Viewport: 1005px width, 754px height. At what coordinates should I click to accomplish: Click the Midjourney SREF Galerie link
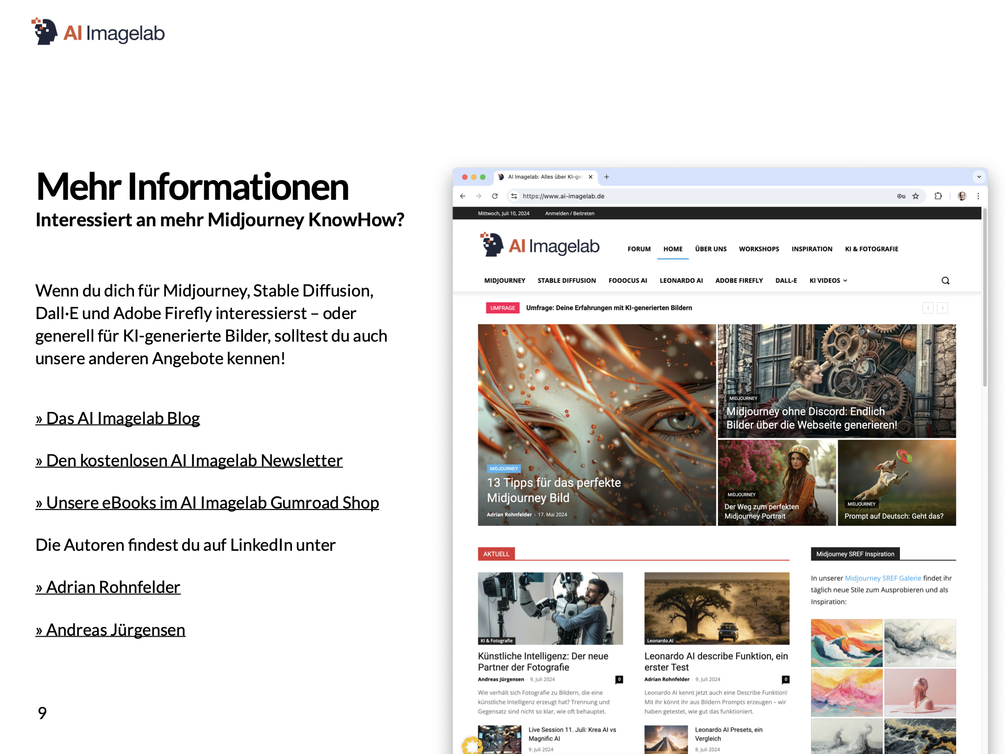(883, 578)
